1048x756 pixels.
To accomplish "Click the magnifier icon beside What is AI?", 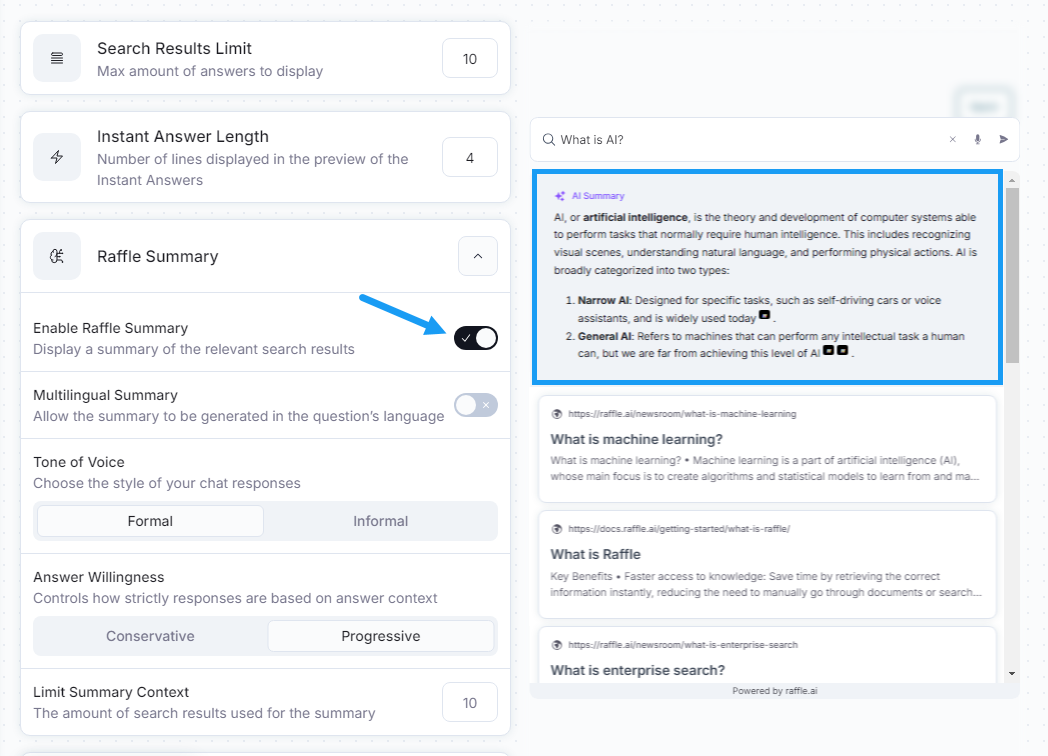I will tap(549, 139).
